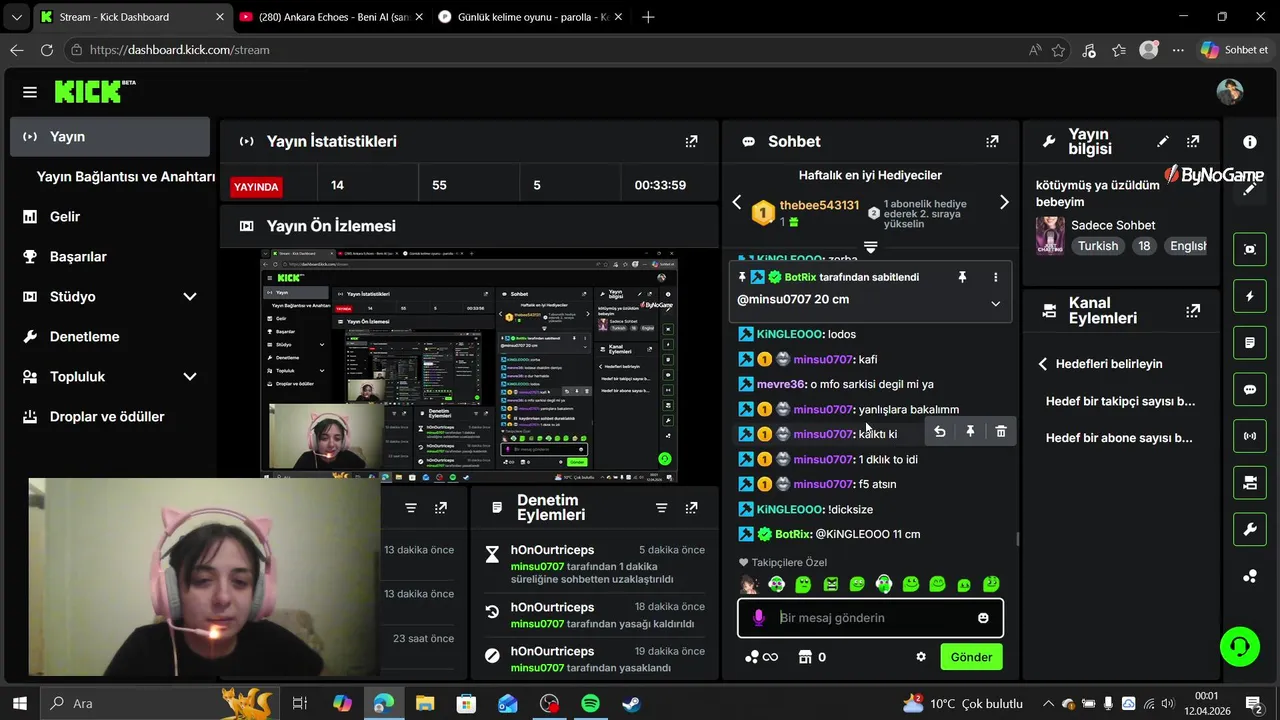Image resolution: width=1280 pixels, height=720 pixels.
Task: Pop out the Yayın İstatistikleri panel
Action: pos(691,142)
